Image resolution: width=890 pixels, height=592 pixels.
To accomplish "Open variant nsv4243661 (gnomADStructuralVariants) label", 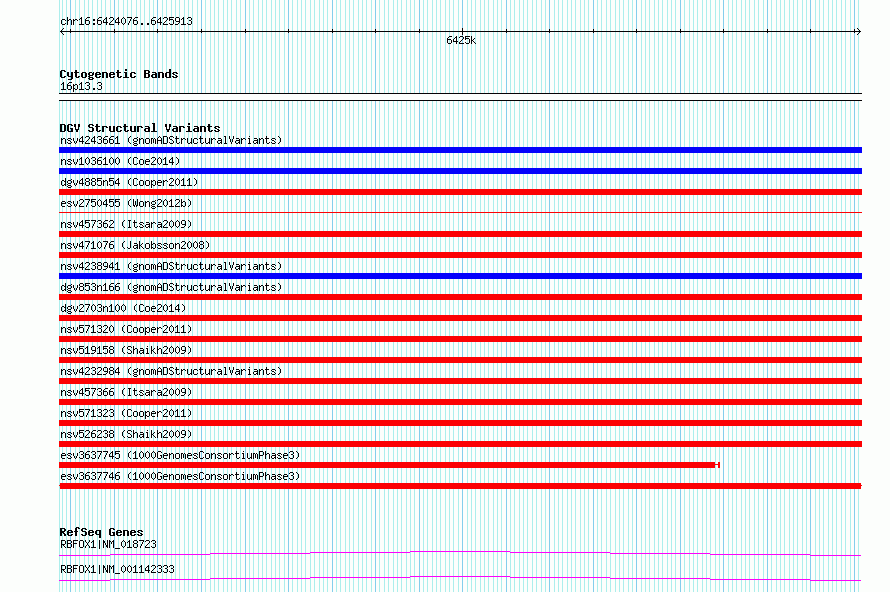I will tap(171, 140).
